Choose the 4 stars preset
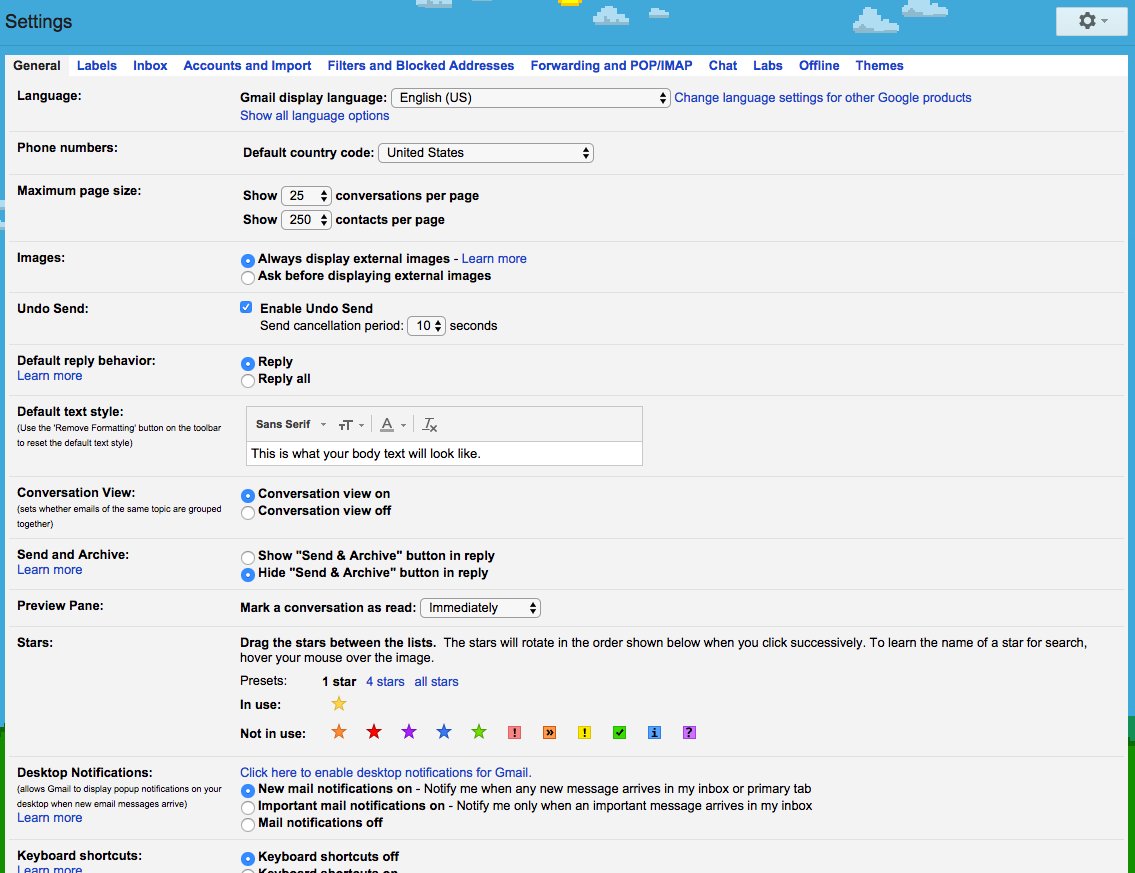The image size is (1135, 873). coord(385,681)
